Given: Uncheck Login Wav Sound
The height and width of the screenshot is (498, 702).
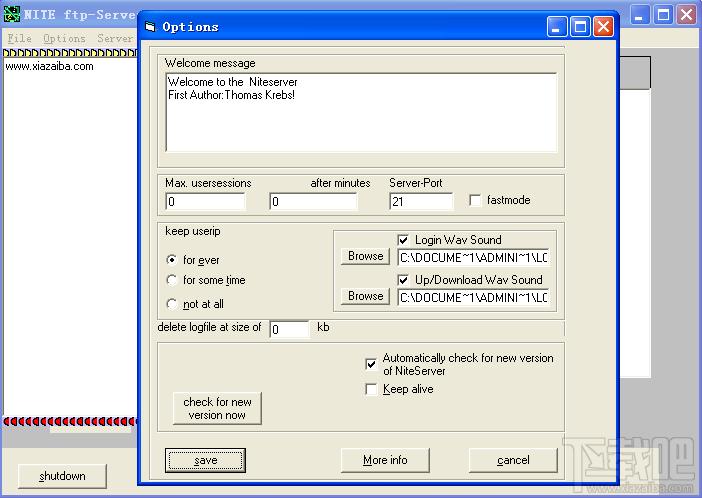Looking at the screenshot, I should click(403, 240).
